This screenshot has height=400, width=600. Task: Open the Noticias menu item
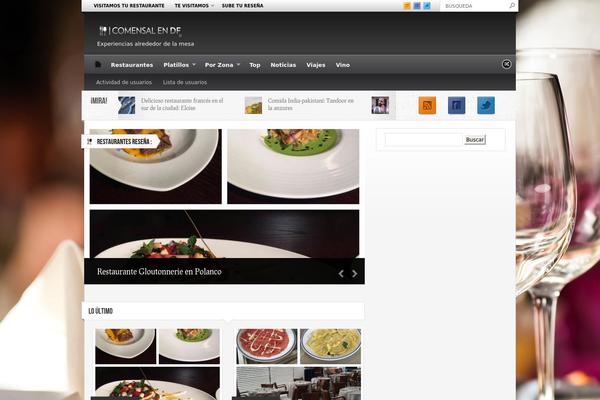283,65
